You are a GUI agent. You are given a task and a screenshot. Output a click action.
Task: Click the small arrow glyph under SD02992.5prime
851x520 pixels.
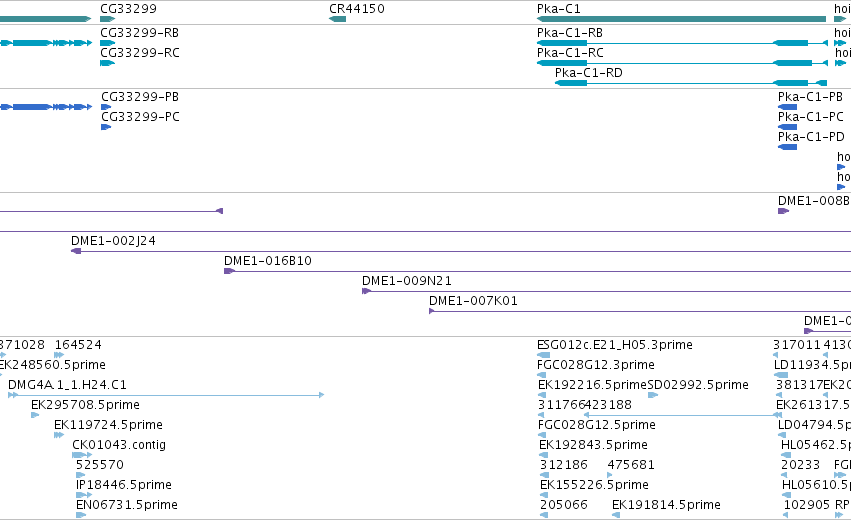(x=653, y=395)
